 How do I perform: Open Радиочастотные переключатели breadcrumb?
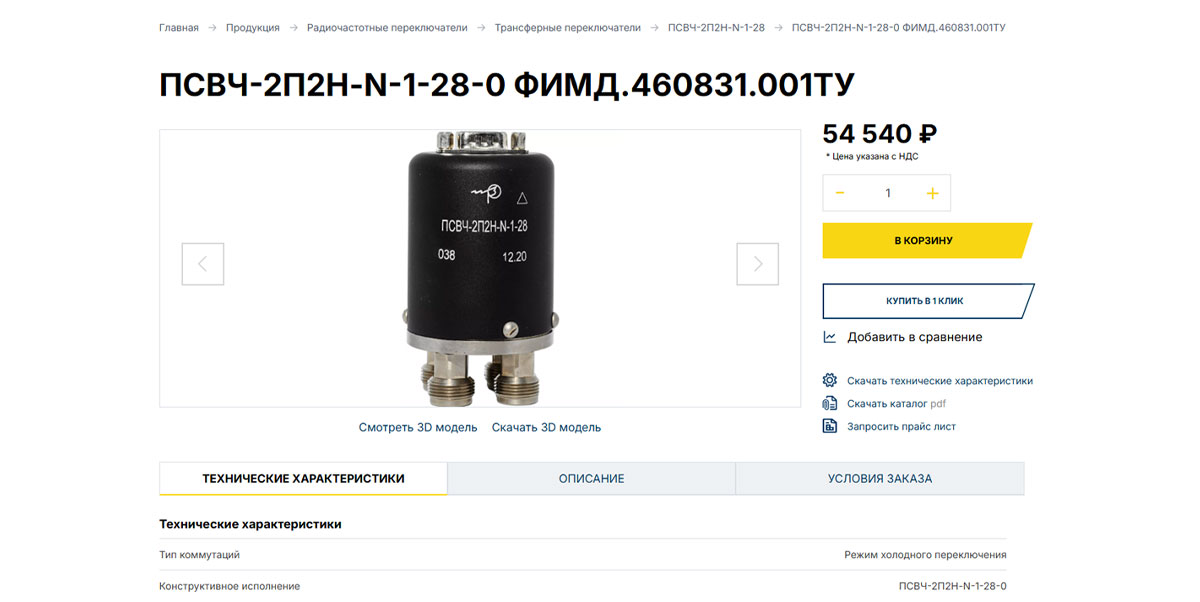[387, 27]
